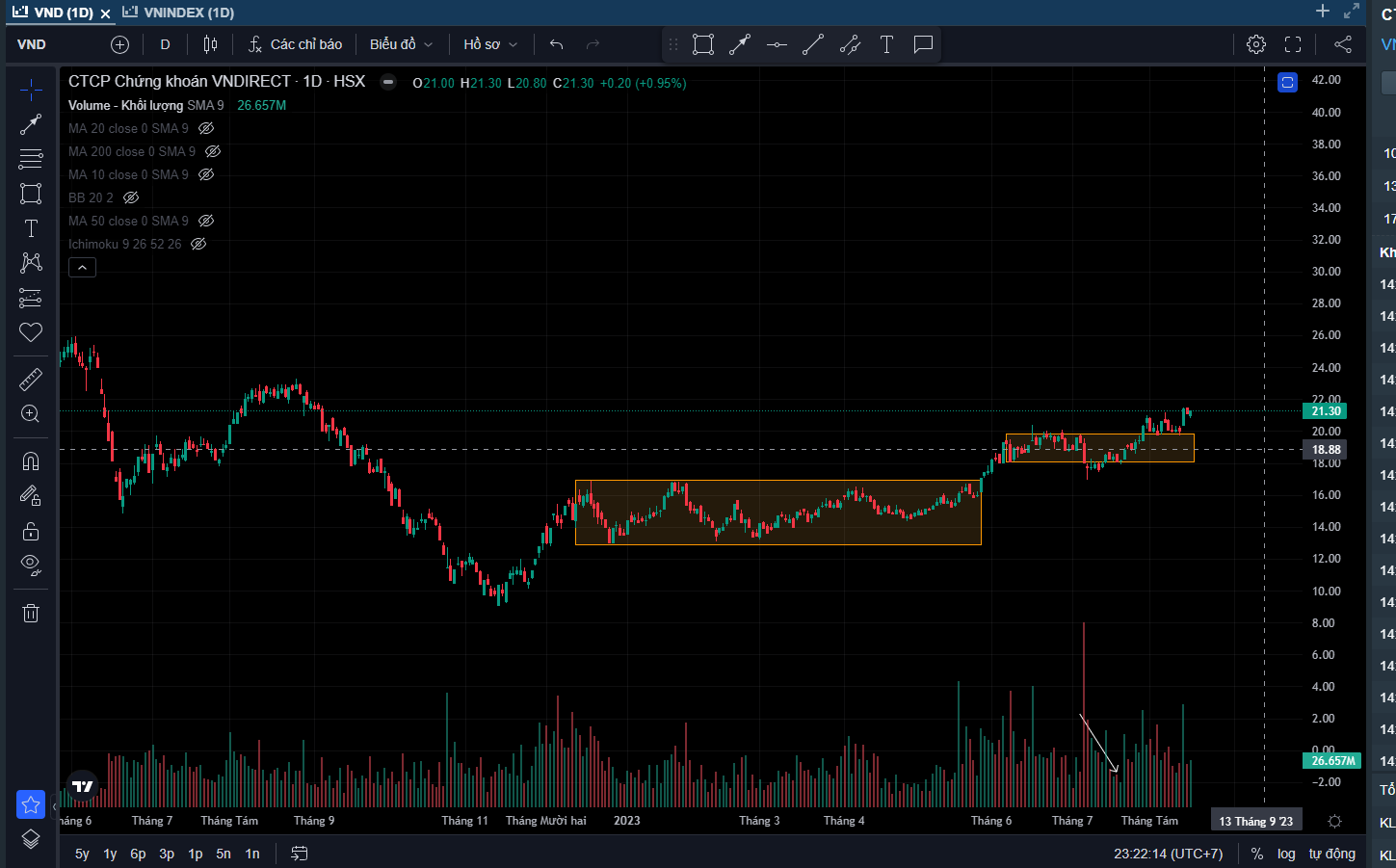Screen dimensions: 1396x868
Task: Select the trend line drawing tool in left sidebar
Action: click(31, 124)
